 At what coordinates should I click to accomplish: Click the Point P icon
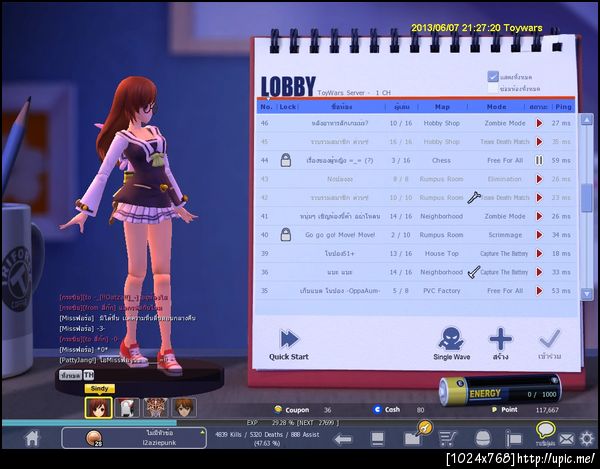coord(495,410)
